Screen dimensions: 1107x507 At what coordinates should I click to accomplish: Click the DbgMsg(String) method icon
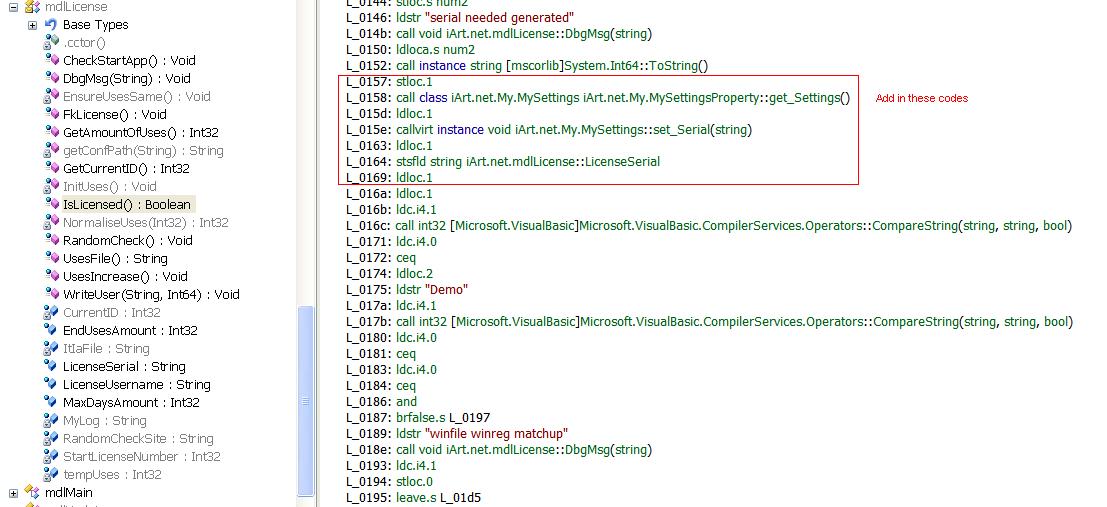pos(52,78)
